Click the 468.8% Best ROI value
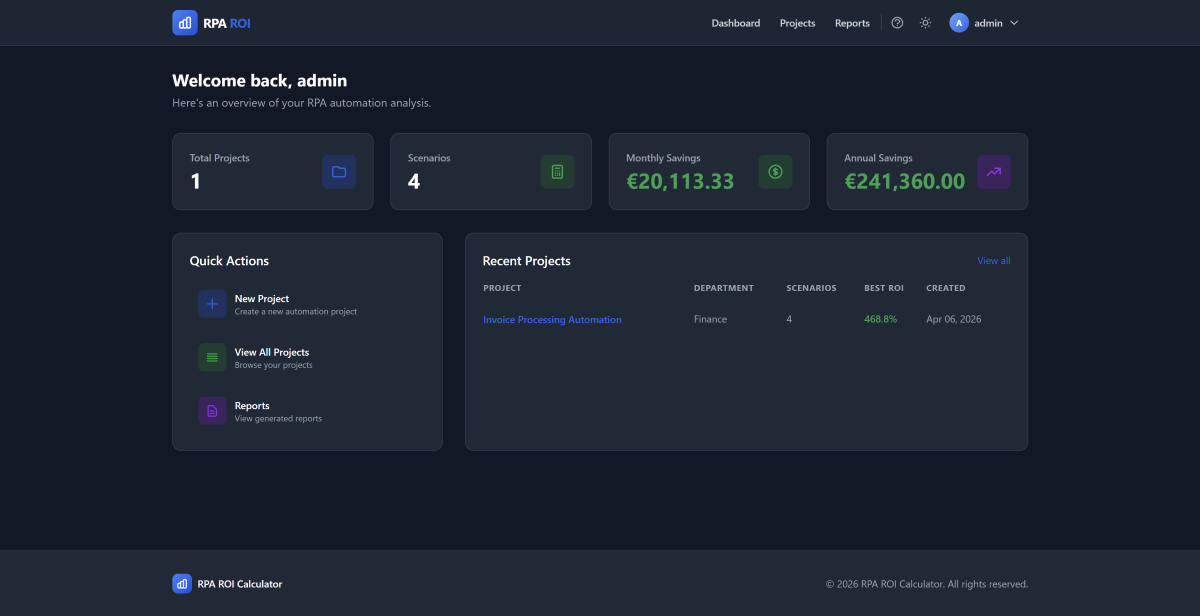 click(x=880, y=317)
